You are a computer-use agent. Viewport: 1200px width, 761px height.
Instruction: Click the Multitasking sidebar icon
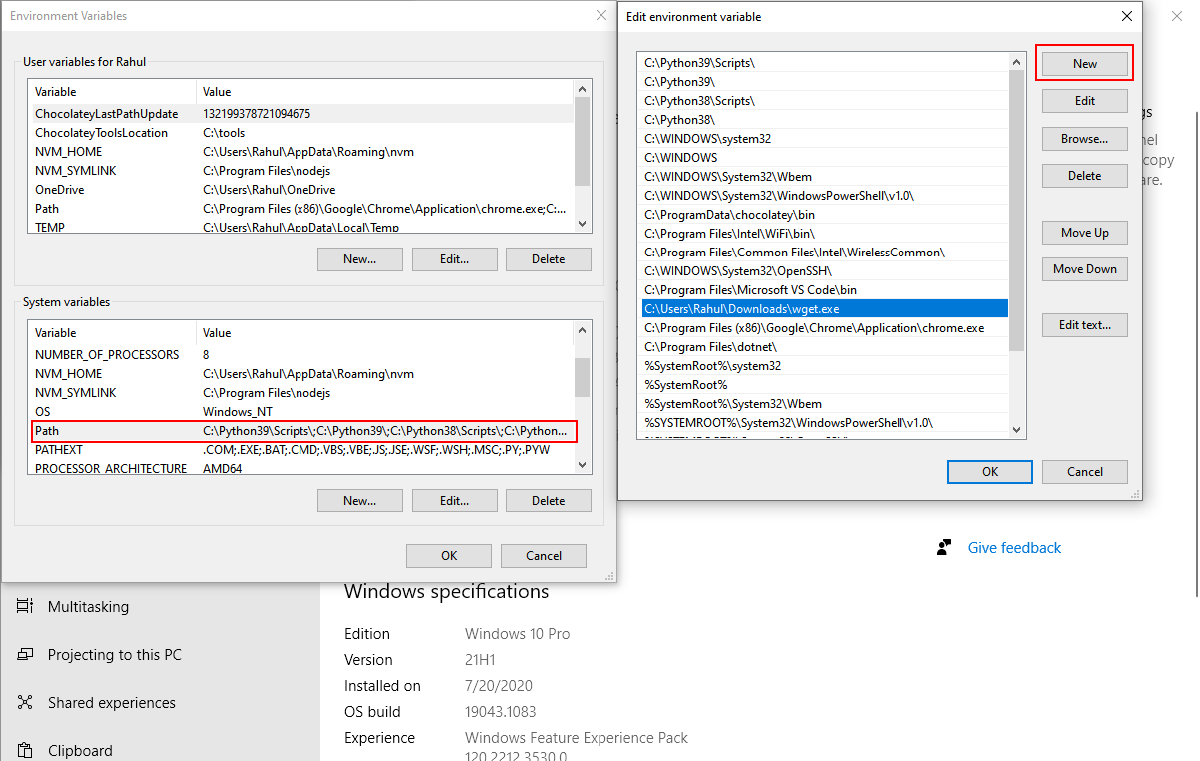click(x=26, y=606)
